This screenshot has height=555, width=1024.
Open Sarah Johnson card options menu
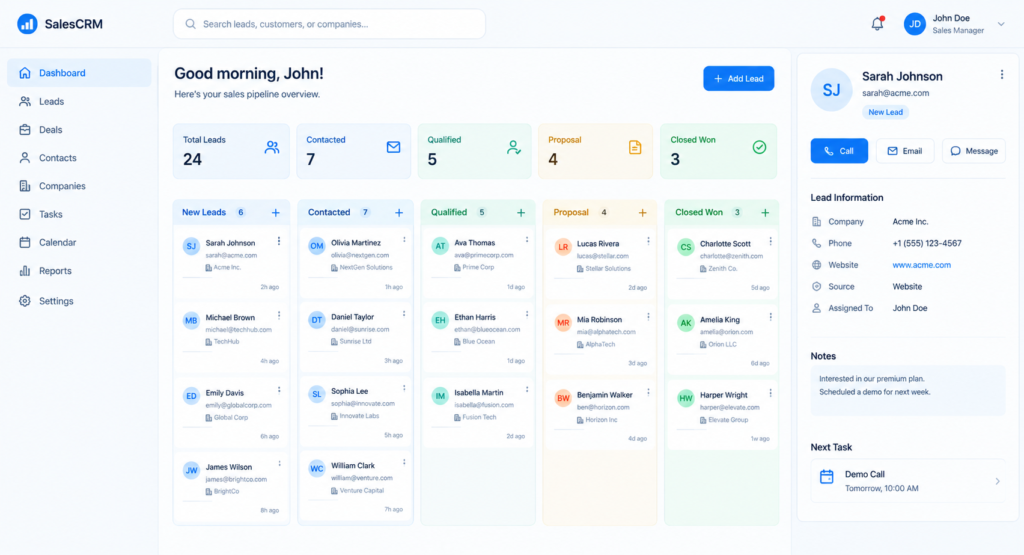279,241
